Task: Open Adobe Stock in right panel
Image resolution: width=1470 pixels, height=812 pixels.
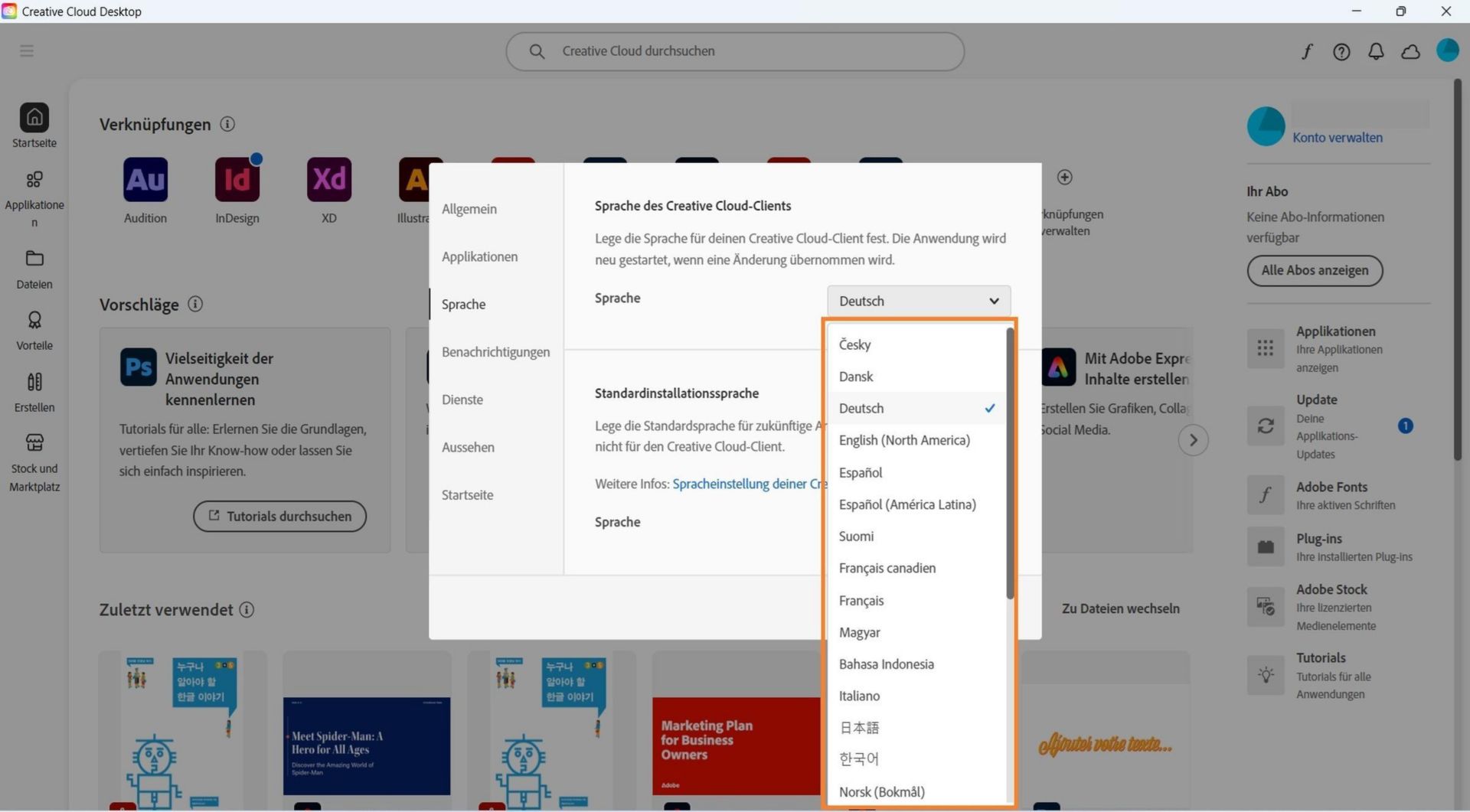Action: click(x=1331, y=607)
